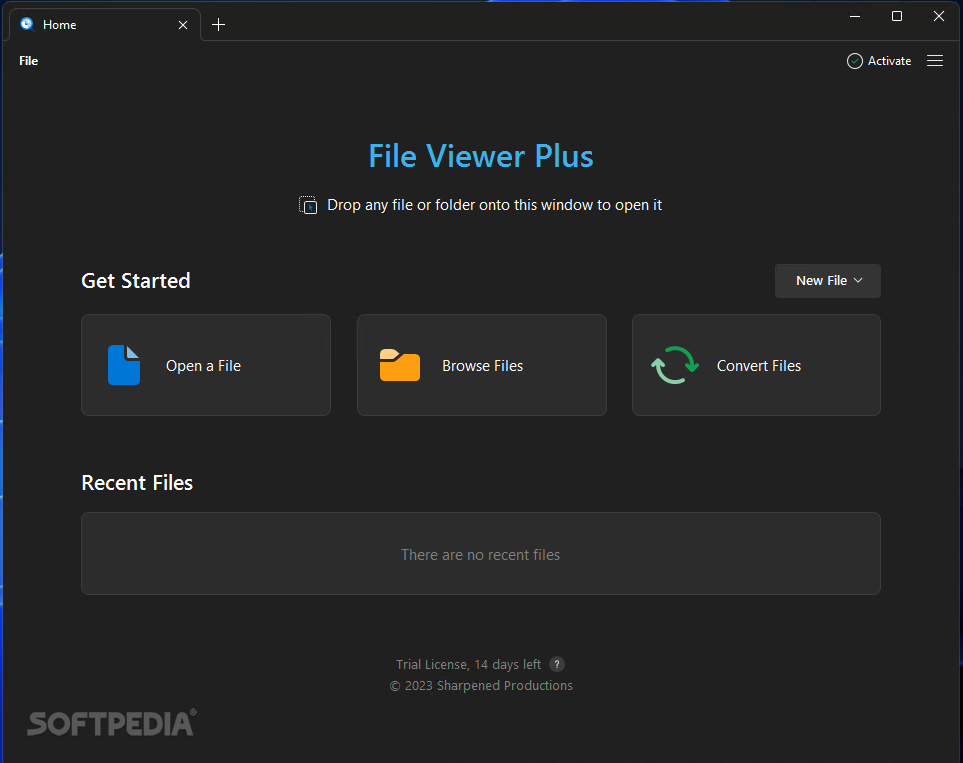This screenshot has width=963, height=763.
Task: Click the 'There are no recent files' text
Action: (x=480, y=555)
